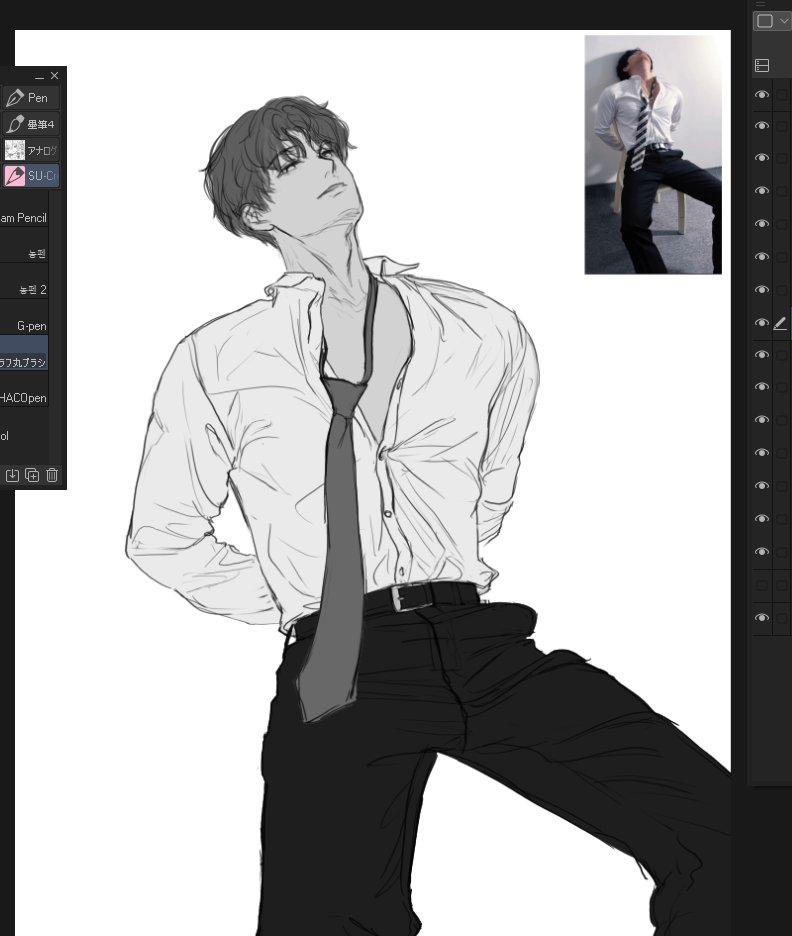The width and height of the screenshot is (792, 936).
Task: Click the rounded square icon in layer panel header
Action: 765,21
